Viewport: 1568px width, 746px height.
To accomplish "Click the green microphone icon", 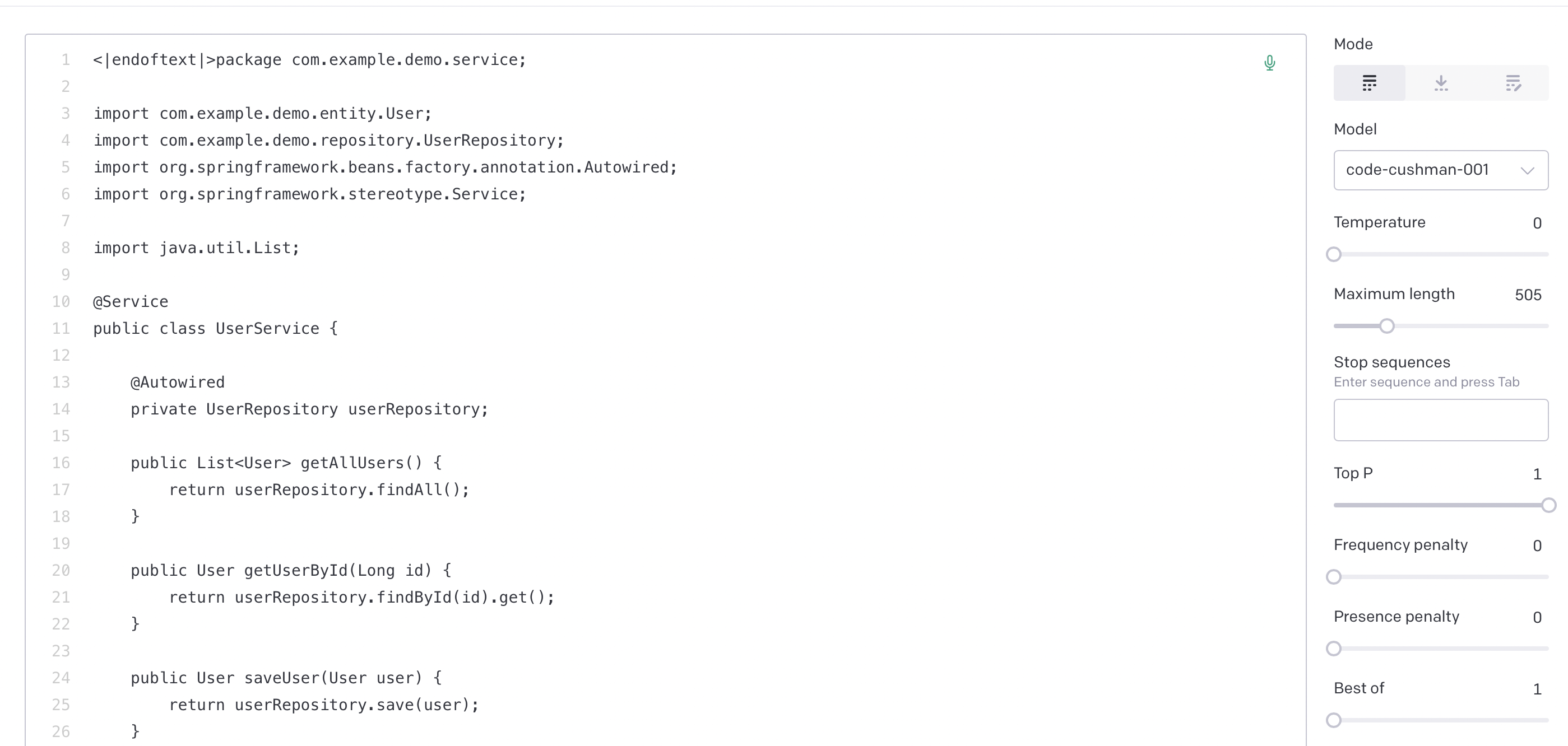I will (1269, 63).
